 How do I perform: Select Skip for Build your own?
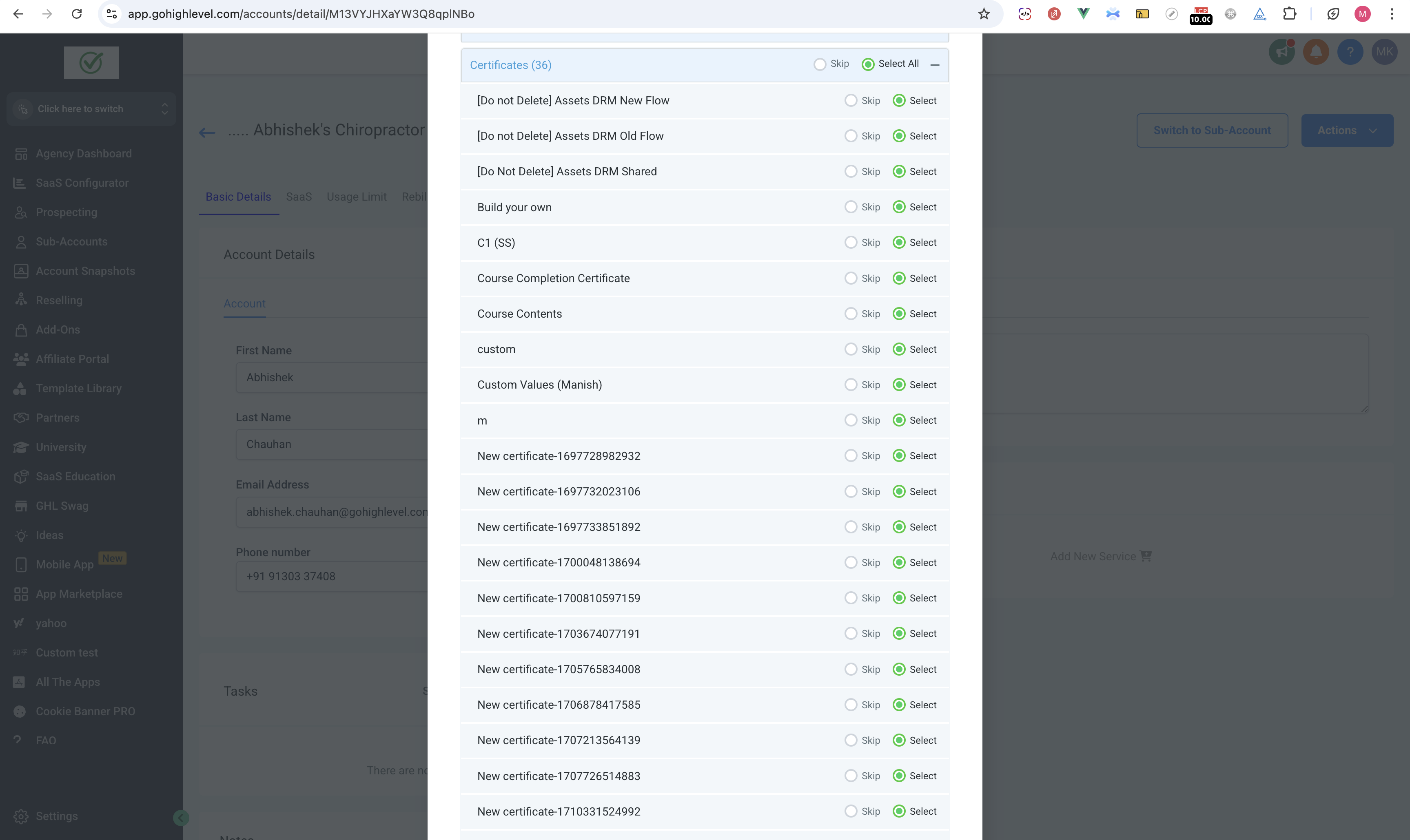click(x=851, y=207)
